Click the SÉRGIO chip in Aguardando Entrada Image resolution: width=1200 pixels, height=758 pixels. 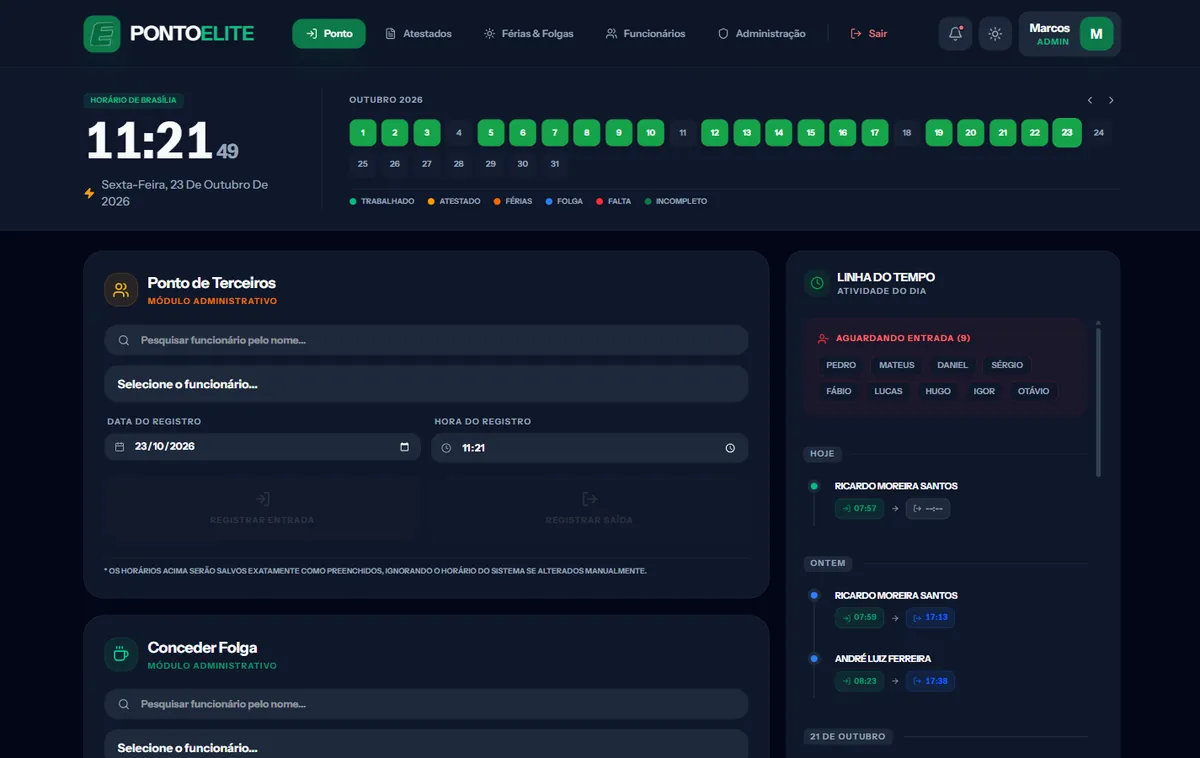[1007, 365]
